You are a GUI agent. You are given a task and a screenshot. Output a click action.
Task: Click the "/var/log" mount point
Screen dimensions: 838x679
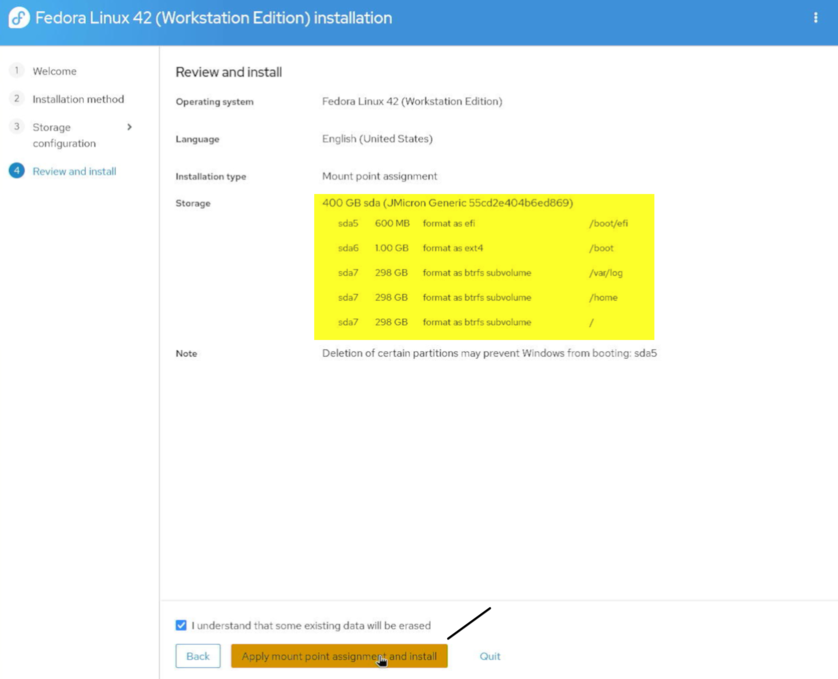pyautogui.click(x=606, y=273)
